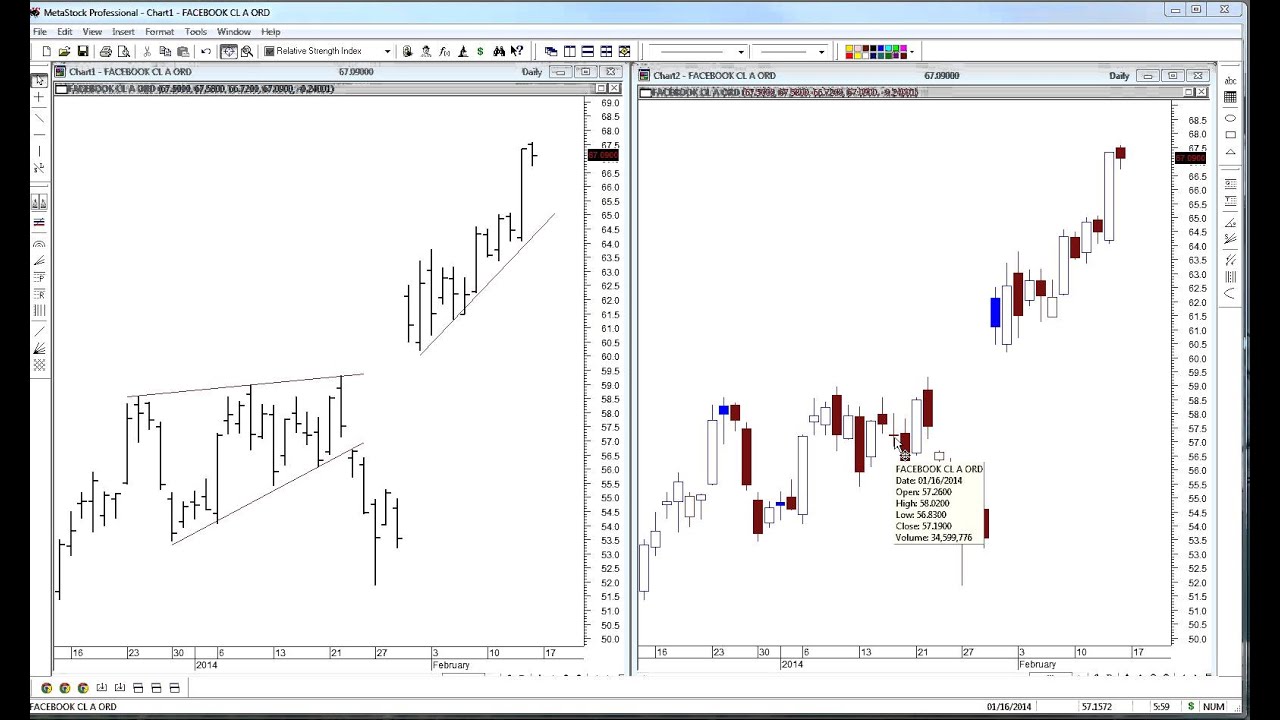This screenshot has height=720, width=1280.
Task: Open a file using the folder icon
Action: click(x=64, y=51)
